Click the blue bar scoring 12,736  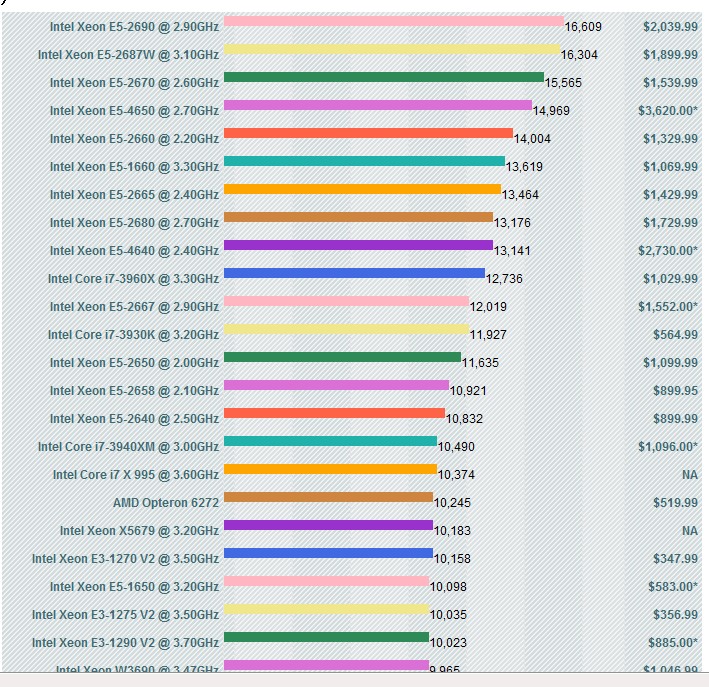tap(354, 273)
